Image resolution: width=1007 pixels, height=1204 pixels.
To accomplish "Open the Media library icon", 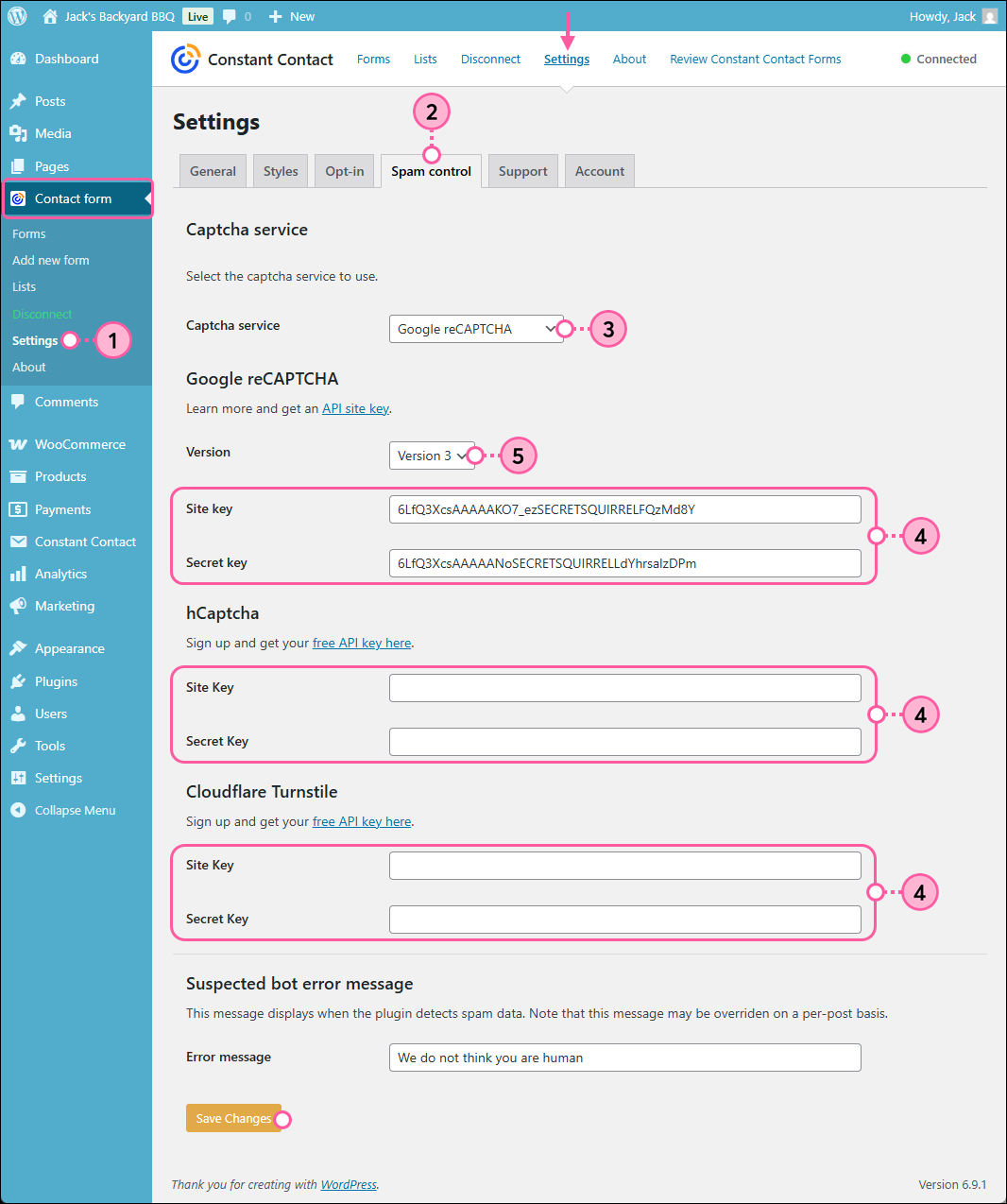I will (x=19, y=133).
